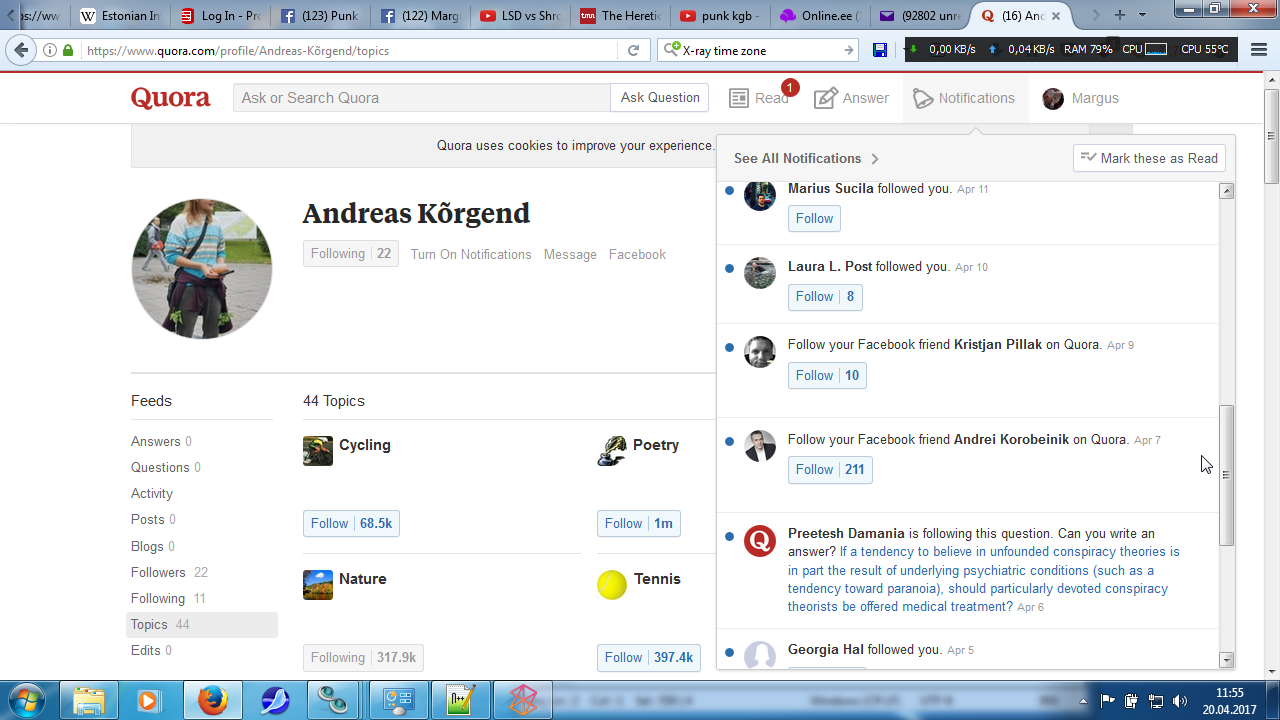The height and width of the screenshot is (720, 1280).
Task: Follow Kristjan Pillak
Action: [x=827, y=376]
